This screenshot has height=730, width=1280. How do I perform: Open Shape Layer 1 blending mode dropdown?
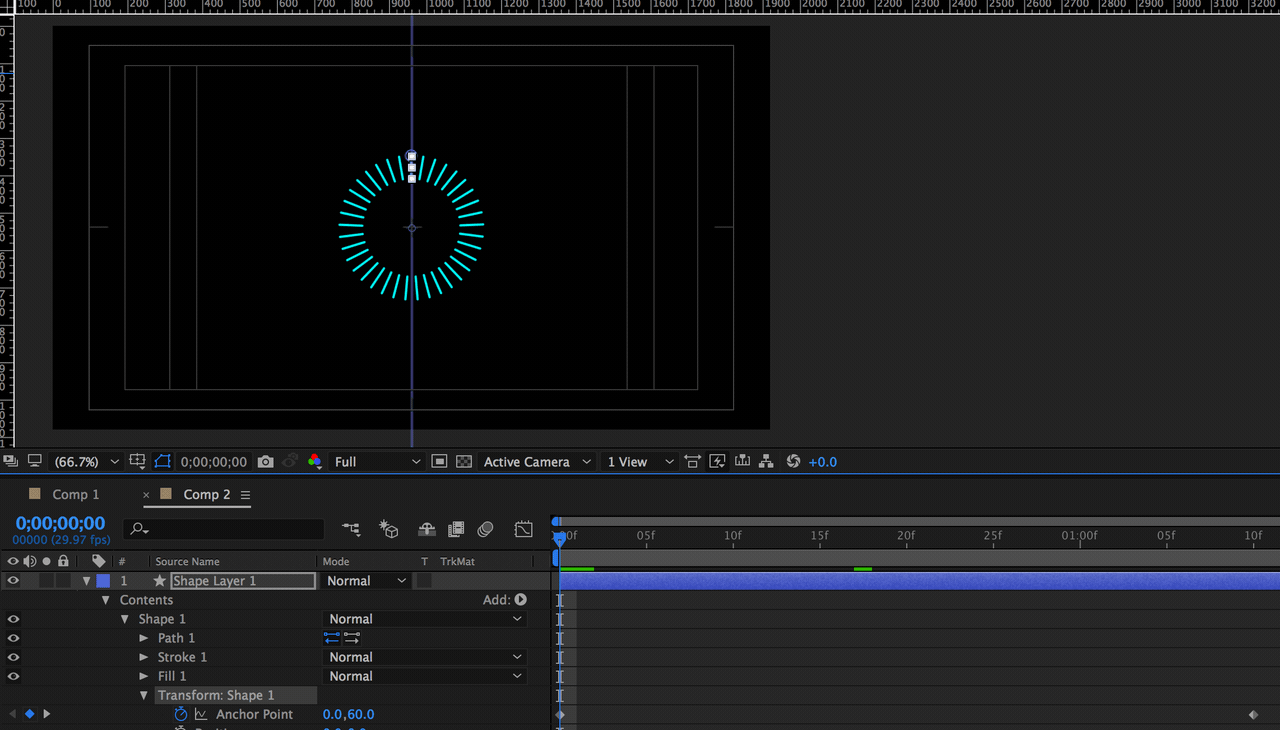click(x=367, y=581)
